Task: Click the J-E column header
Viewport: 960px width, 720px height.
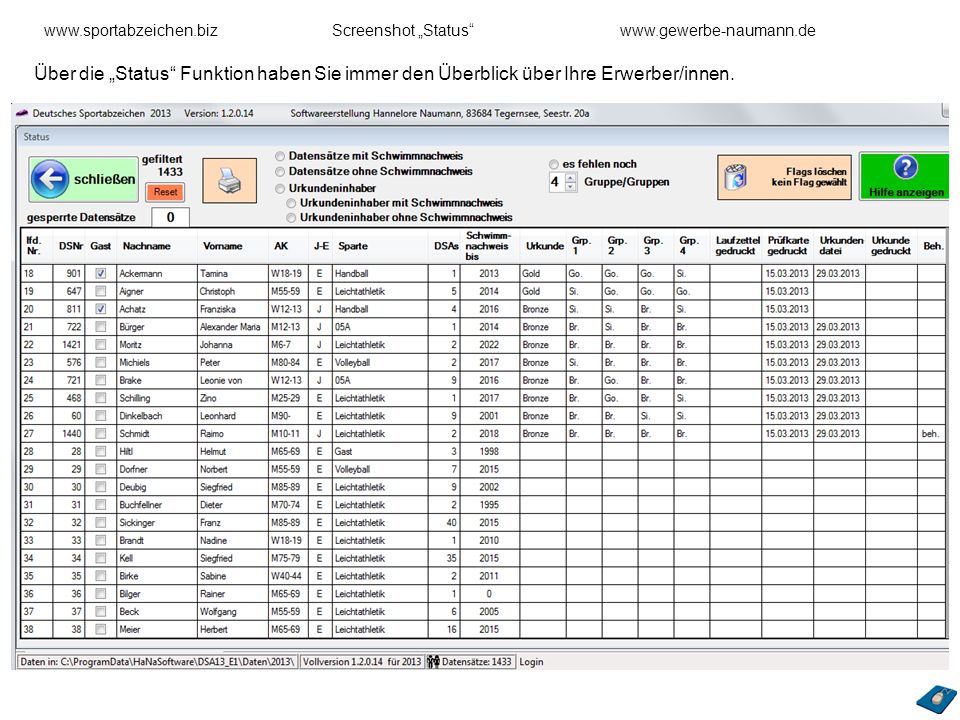Action: click(321, 246)
